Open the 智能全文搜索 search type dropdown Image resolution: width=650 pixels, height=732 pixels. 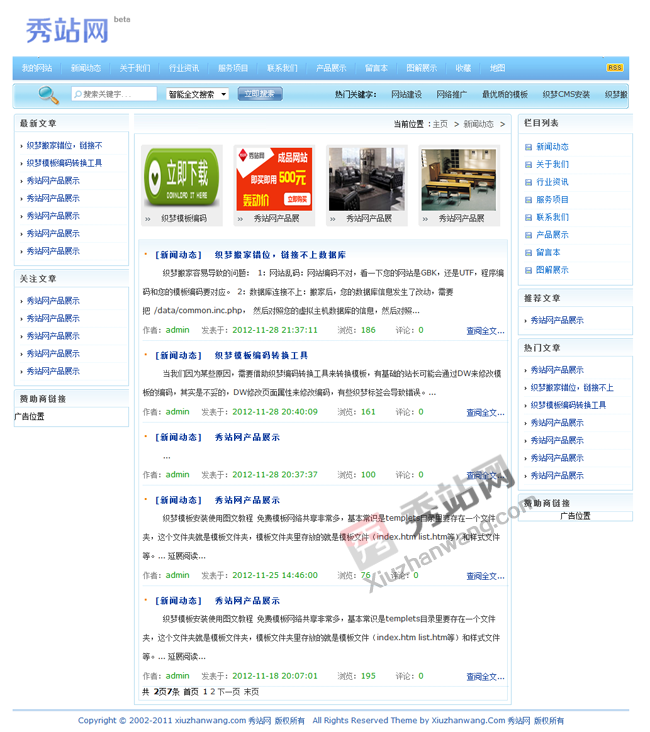pyautogui.click(x=197, y=94)
